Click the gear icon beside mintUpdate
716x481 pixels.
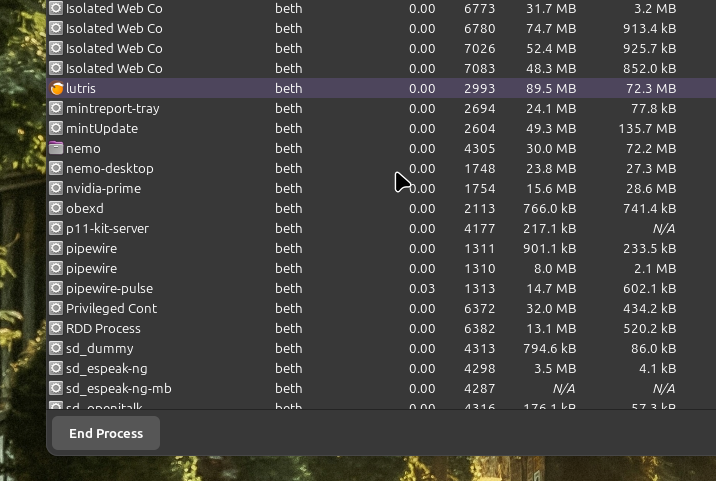tap(57, 128)
